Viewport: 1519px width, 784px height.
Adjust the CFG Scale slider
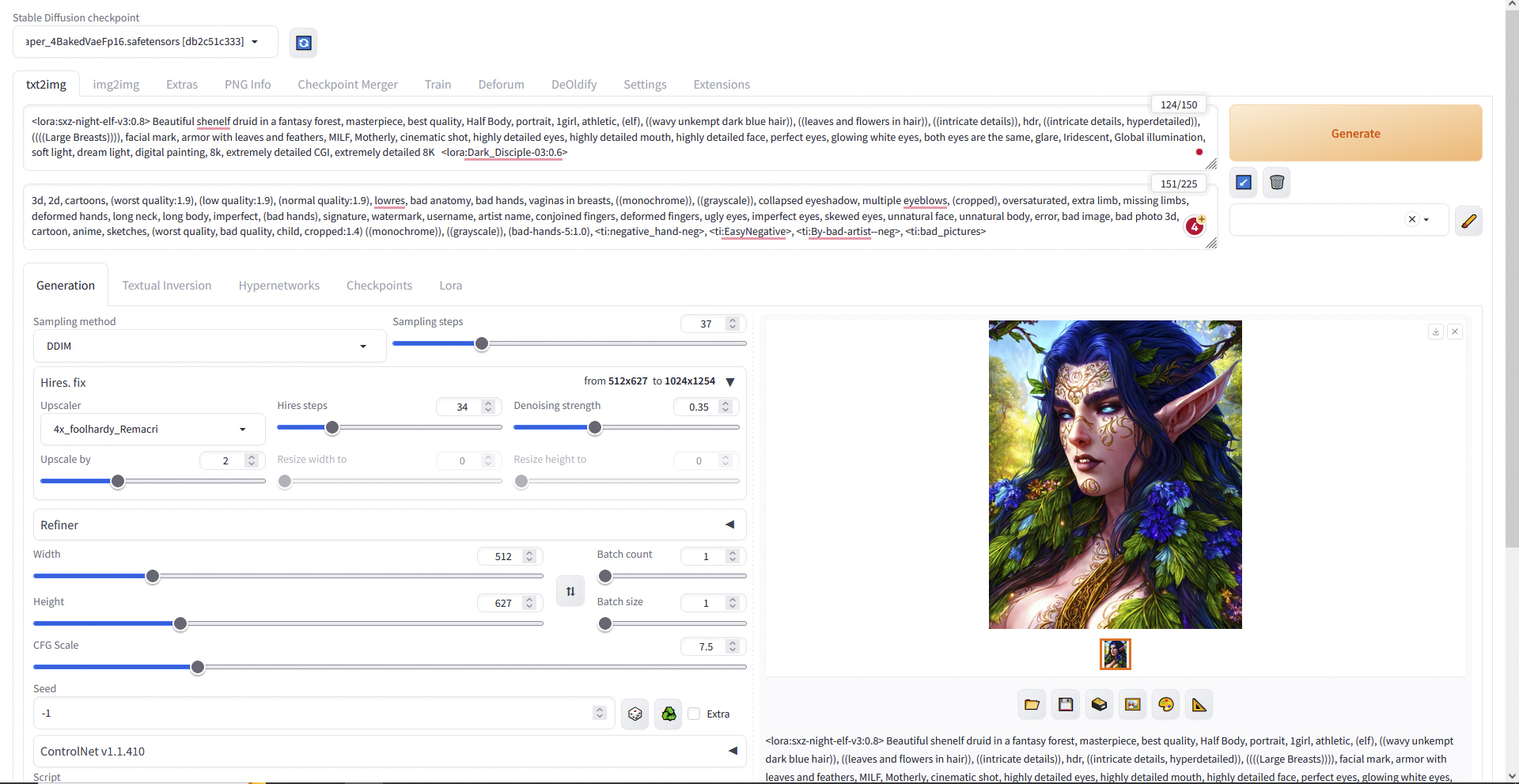pos(390,667)
